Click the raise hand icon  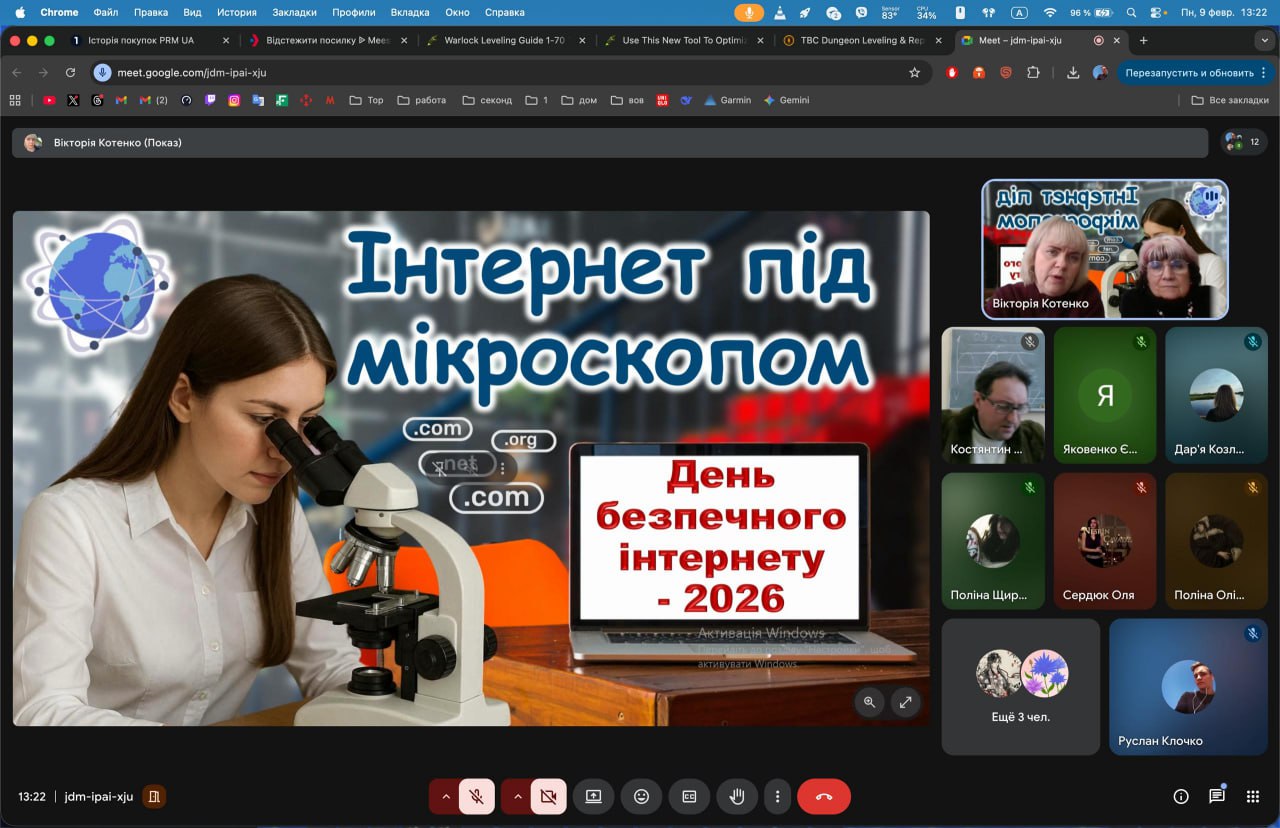pos(737,797)
